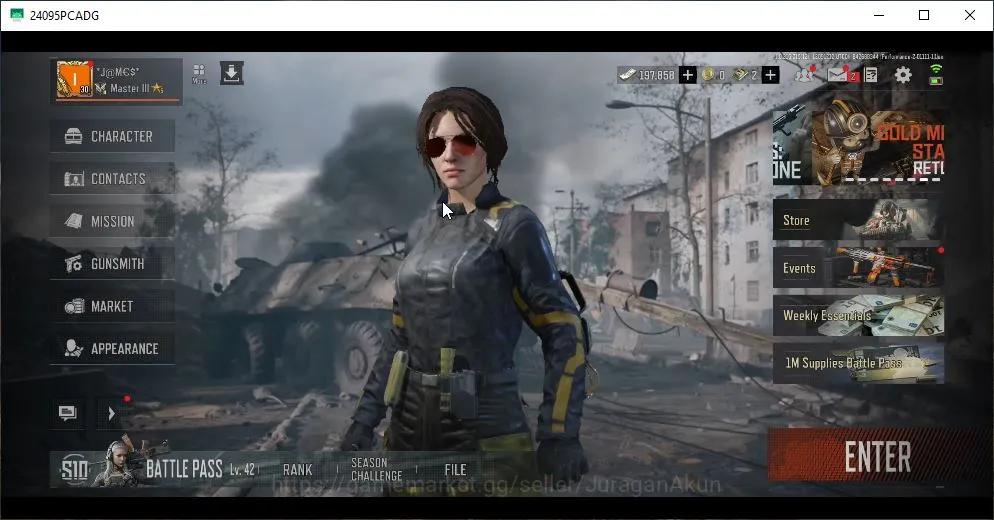The image size is (994, 520).
Task: Click the red ENTER button
Action: (x=878, y=457)
